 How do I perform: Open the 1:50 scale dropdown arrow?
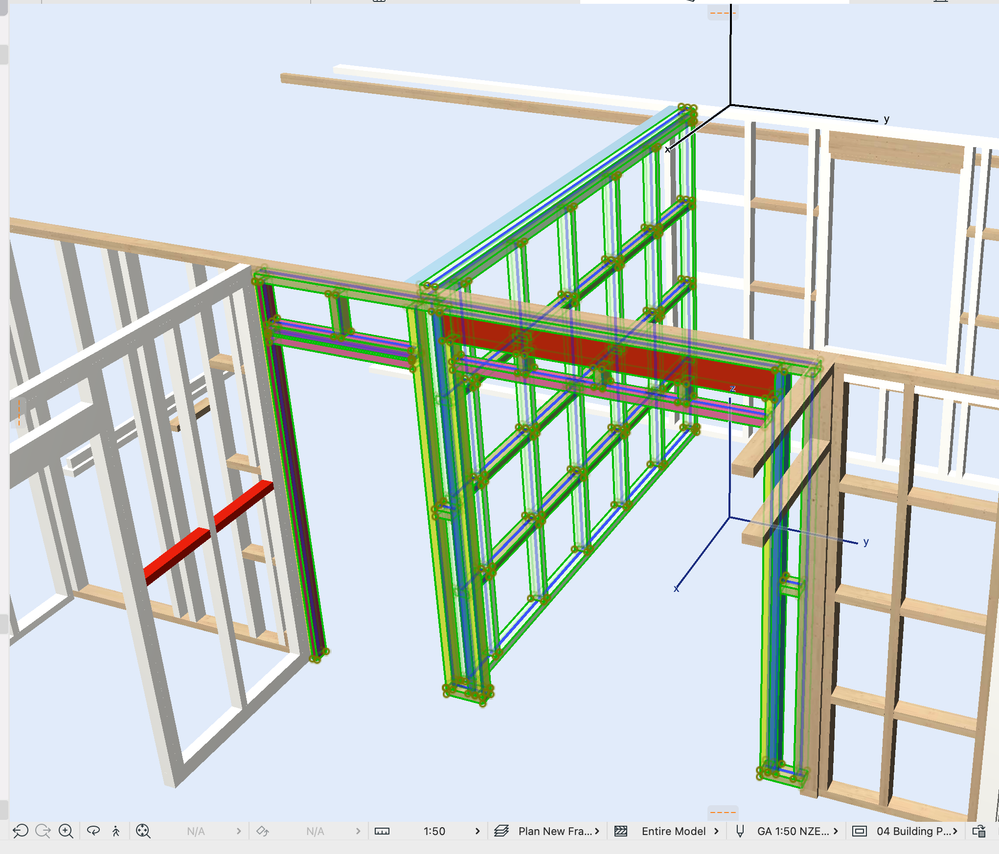point(477,831)
